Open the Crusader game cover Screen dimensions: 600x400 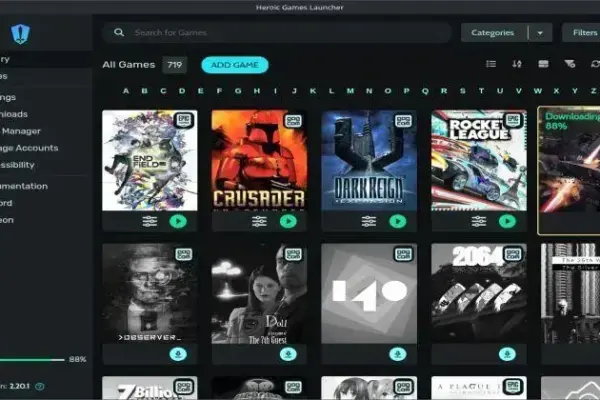[x=259, y=160]
